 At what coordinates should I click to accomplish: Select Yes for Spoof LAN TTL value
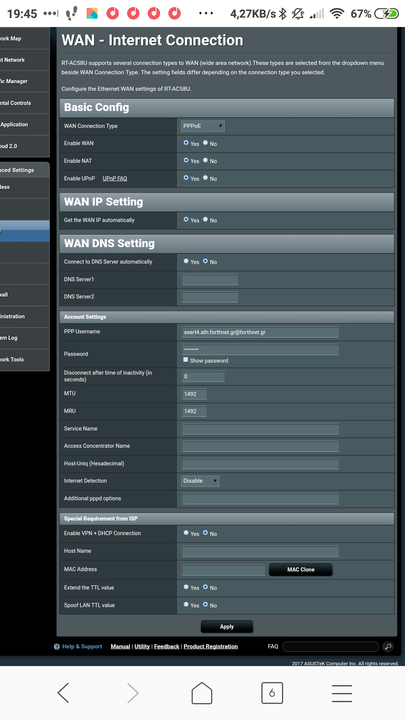186,604
